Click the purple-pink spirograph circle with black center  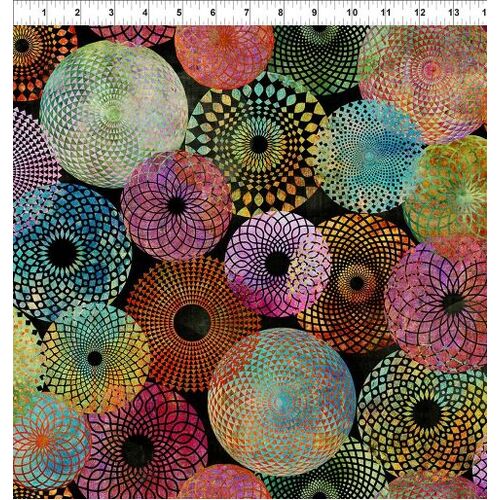coord(176,206)
